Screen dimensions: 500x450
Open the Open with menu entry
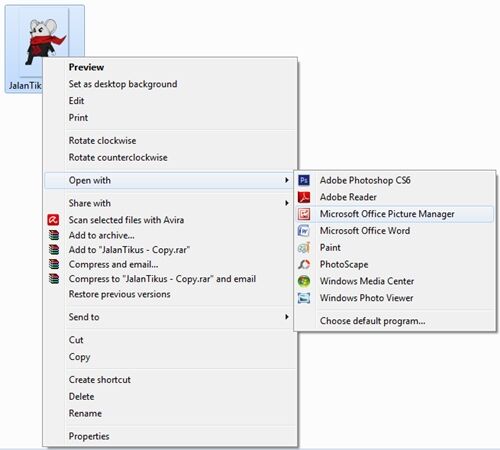click(x=168, y=180)
